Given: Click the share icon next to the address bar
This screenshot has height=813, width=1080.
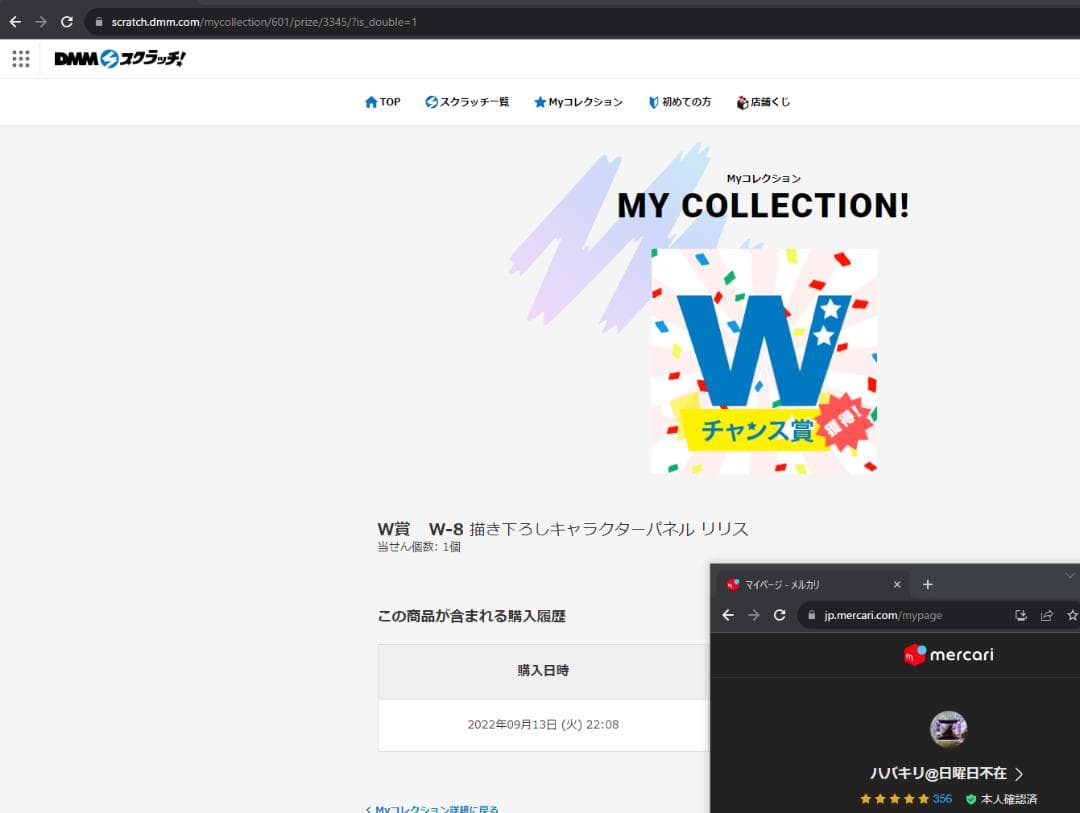Looking at the screenshot, I should pos(1046,615).
